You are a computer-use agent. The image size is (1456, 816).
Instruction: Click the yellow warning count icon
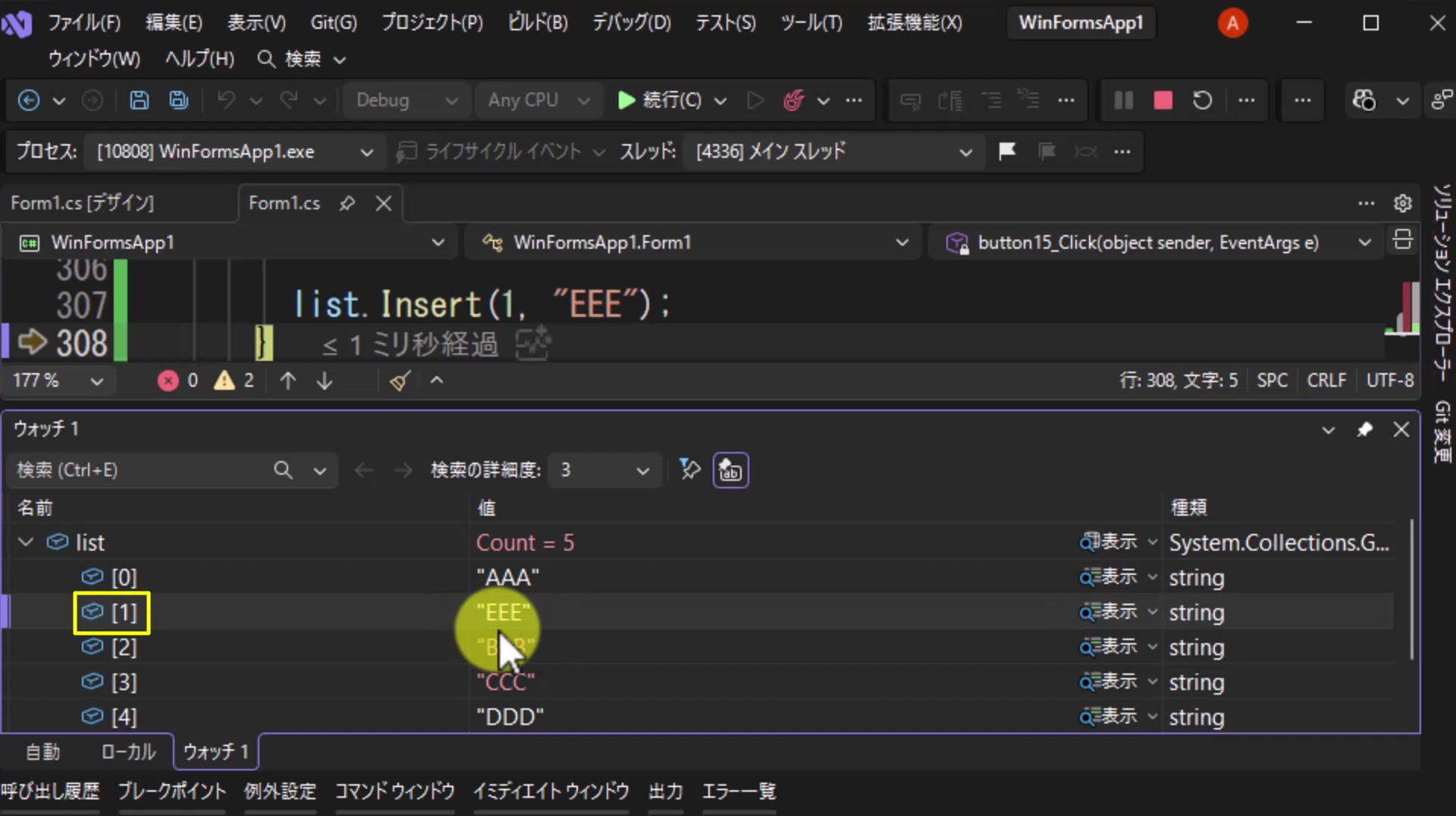click(x=224, y=381)
